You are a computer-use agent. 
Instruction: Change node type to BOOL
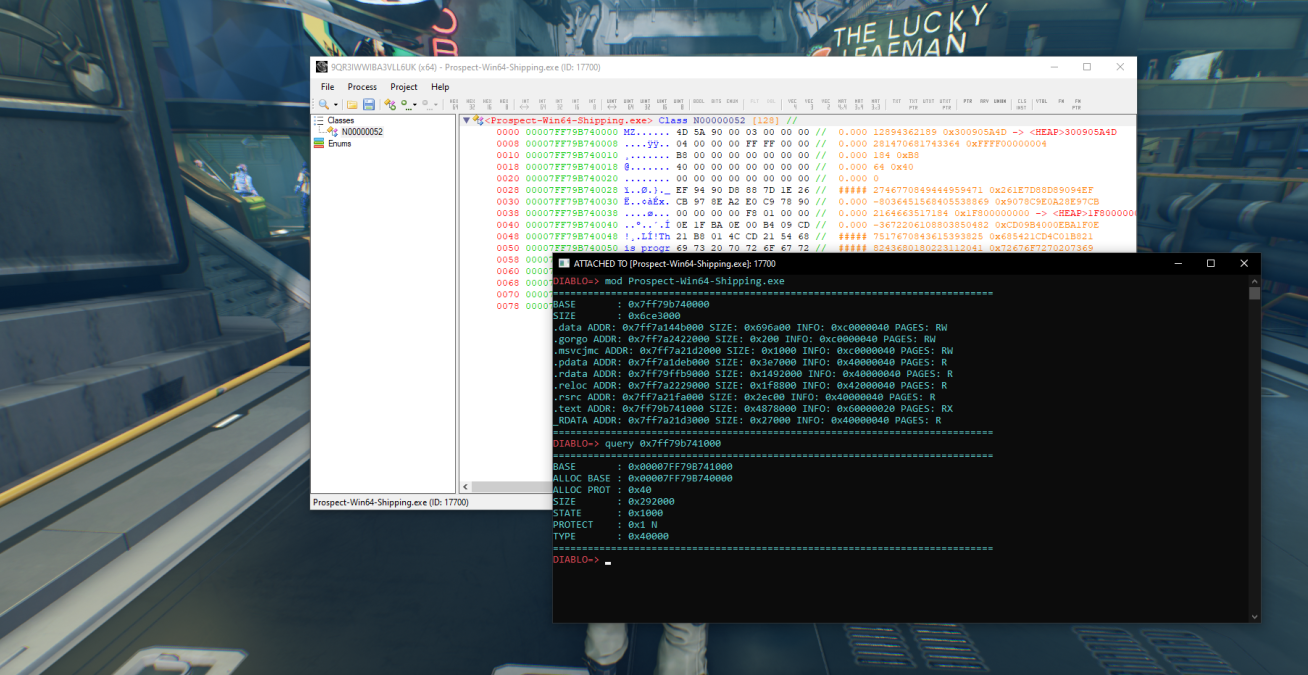697,102
